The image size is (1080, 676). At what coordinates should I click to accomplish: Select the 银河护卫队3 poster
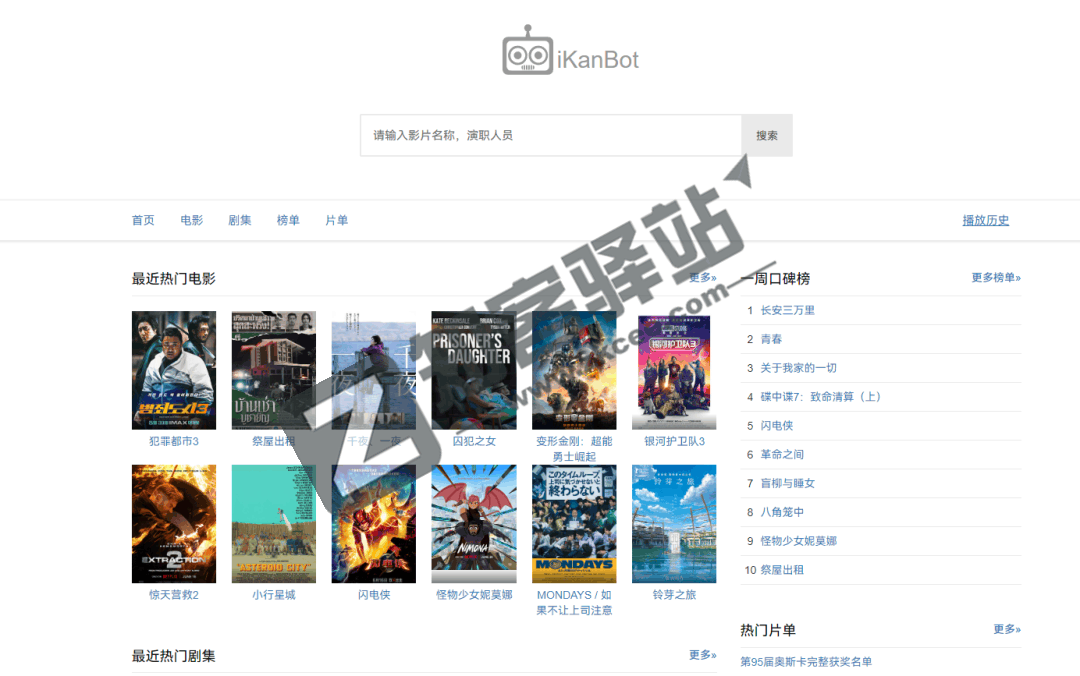pos(673,370)
